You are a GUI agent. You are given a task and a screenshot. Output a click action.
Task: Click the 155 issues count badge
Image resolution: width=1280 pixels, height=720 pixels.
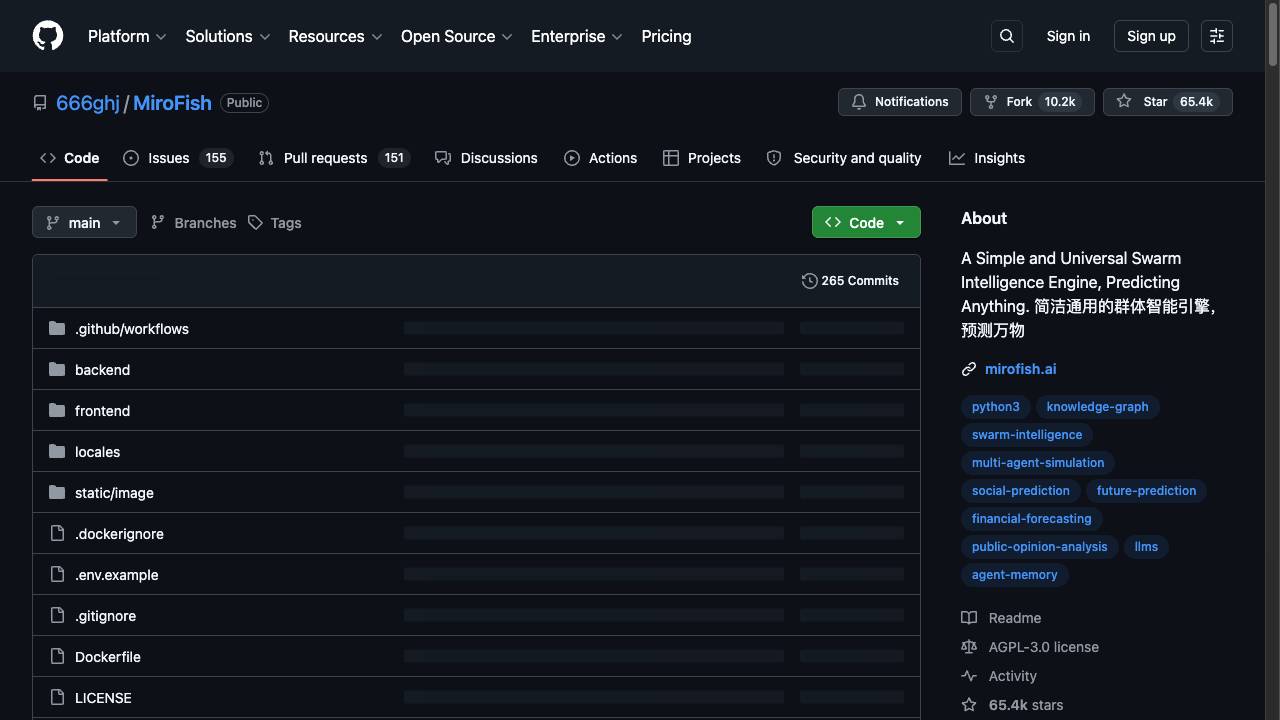tap(215, 158)
